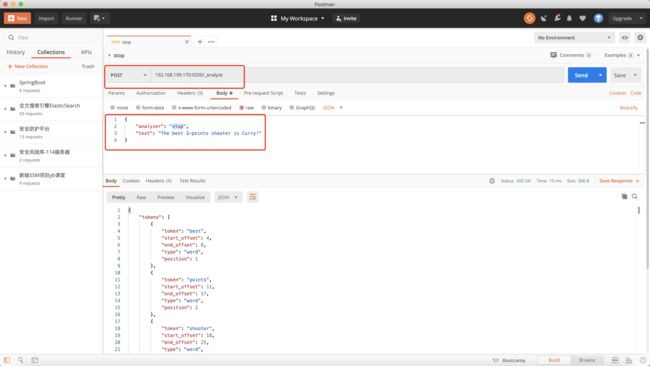This screenshot has height=366, width=650.
Task: Open the Comments panel
Action: pos(570,55)
